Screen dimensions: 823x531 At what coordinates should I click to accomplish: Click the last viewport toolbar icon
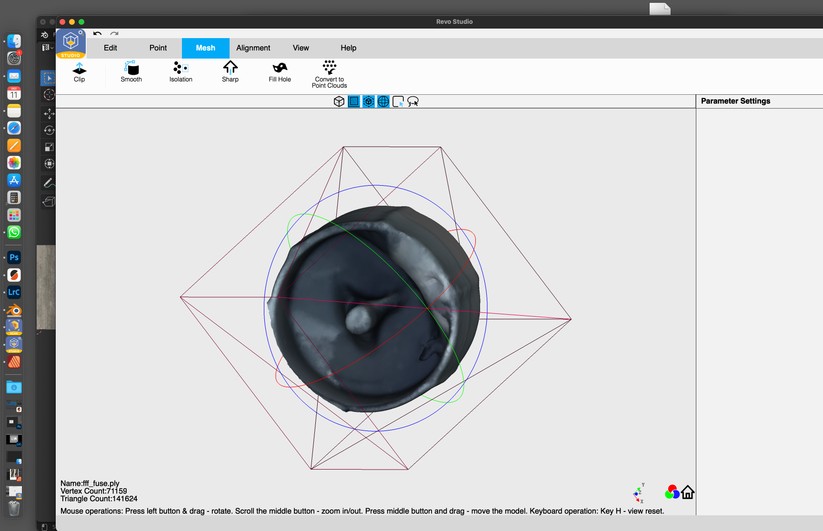pyautogui.click(x=412, y=101)
